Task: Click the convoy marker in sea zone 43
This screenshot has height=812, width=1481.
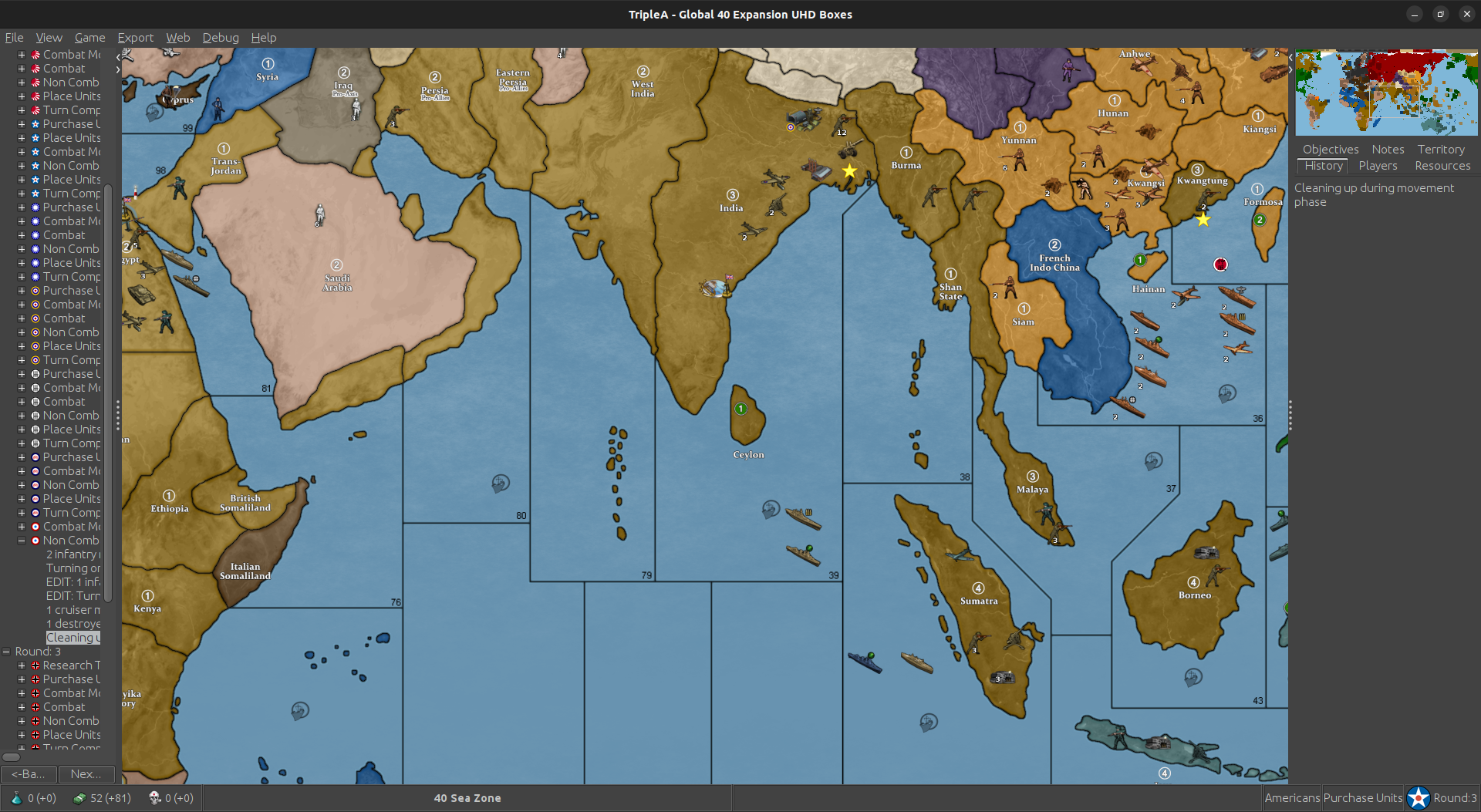Action: pos(1193,677)
